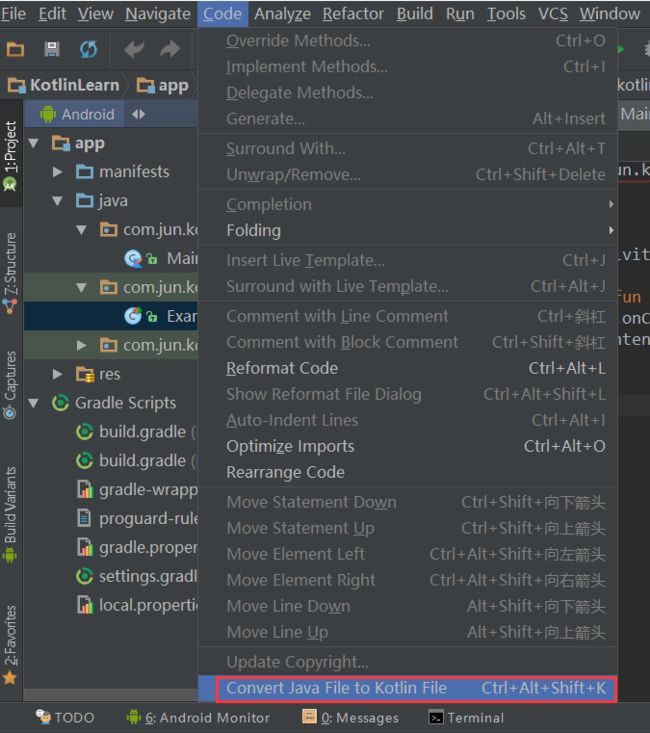Open the Build menu
Image resolution: width=650 pixels, height=733 pixels.
pos(415,14)
